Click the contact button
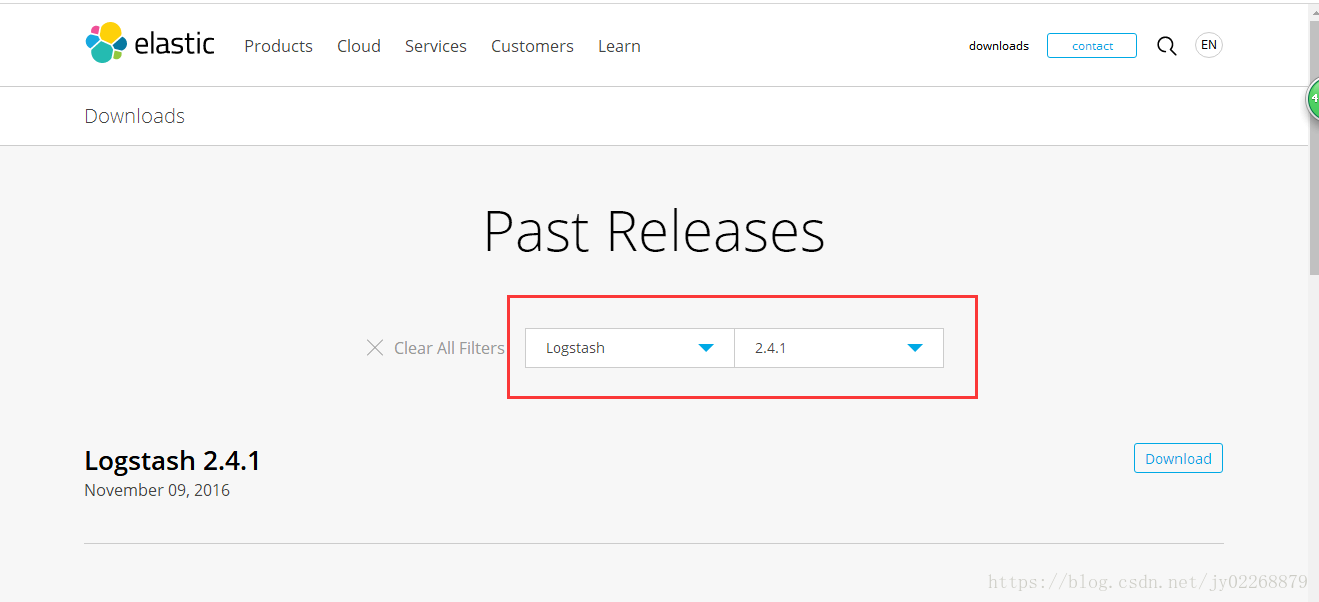 pos(1092,46)
